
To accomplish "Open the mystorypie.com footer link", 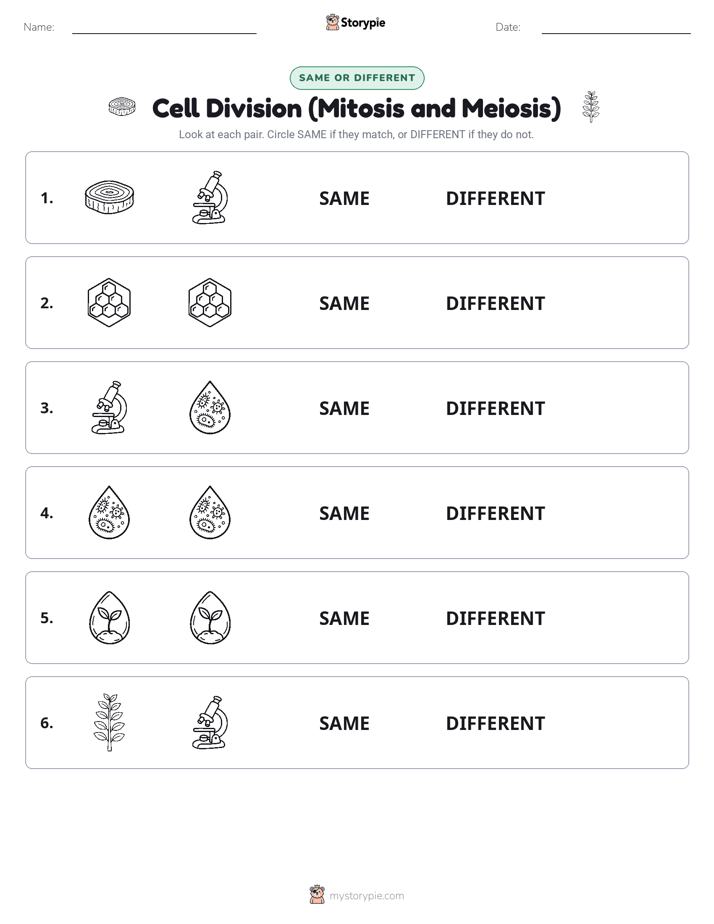I will [366, 896].
